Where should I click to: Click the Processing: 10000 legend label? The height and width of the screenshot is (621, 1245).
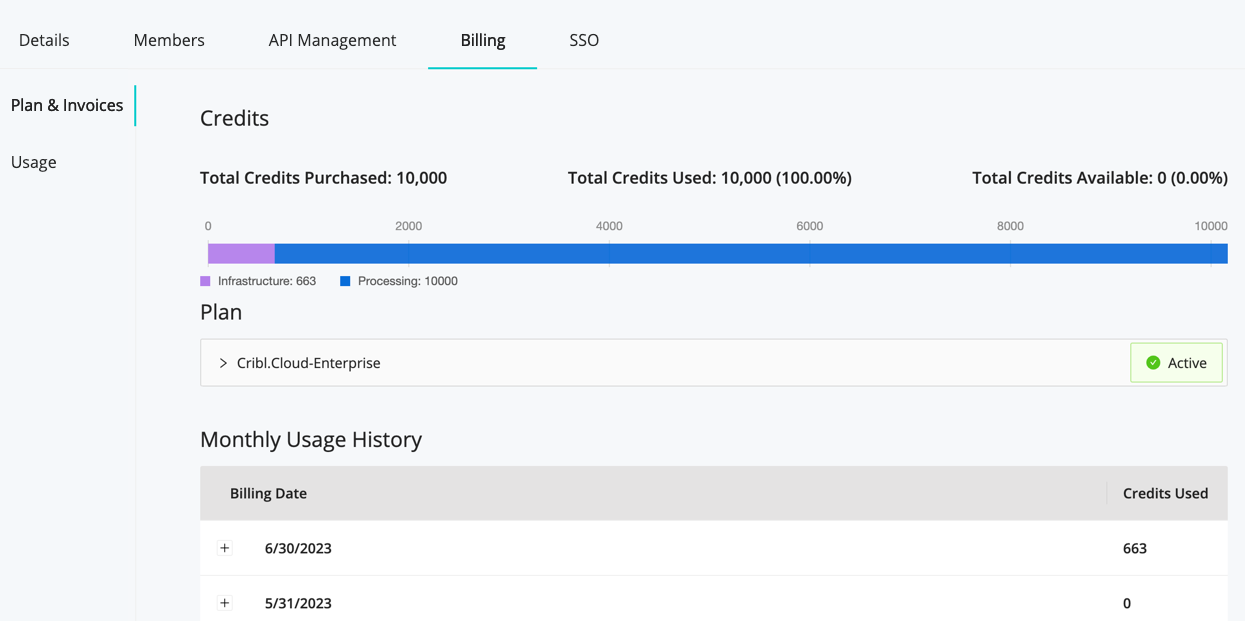[x=408, y=282]
